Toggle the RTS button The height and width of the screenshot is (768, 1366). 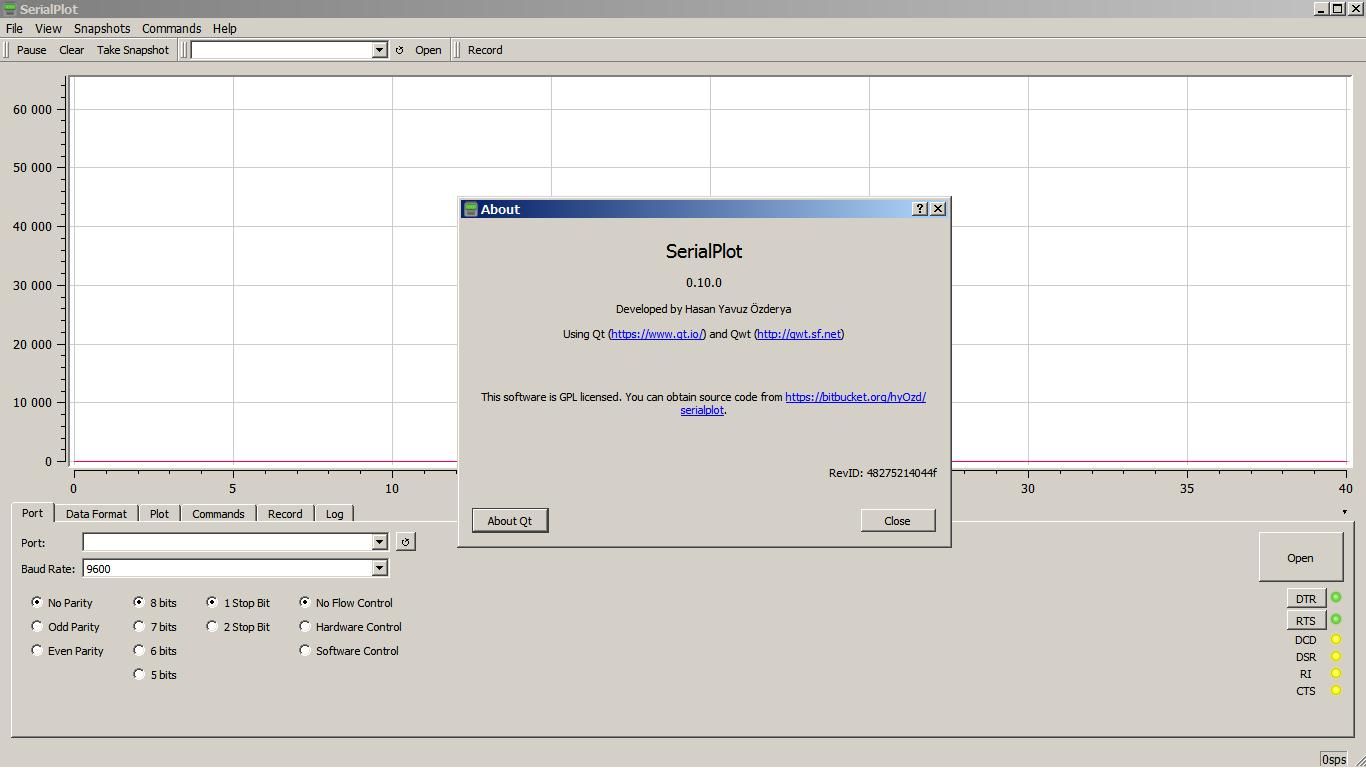tap(1306, 621)
